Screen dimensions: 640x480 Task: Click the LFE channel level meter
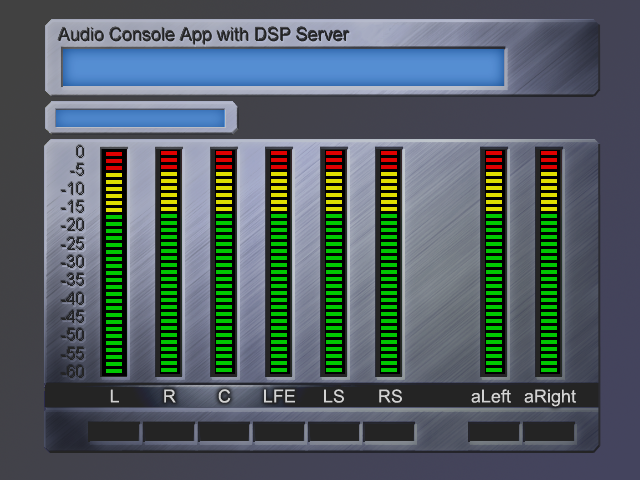click(x=279, y=262)
